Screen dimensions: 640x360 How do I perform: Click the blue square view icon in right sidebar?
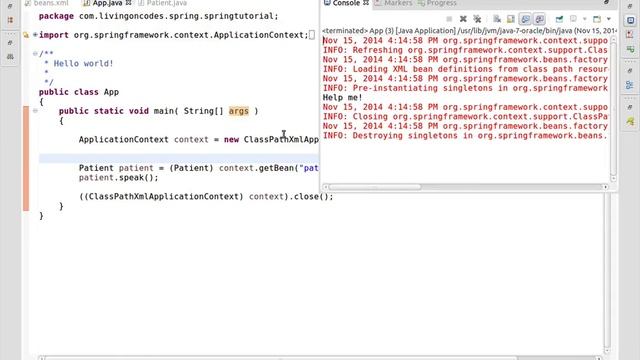click(630, 20)
